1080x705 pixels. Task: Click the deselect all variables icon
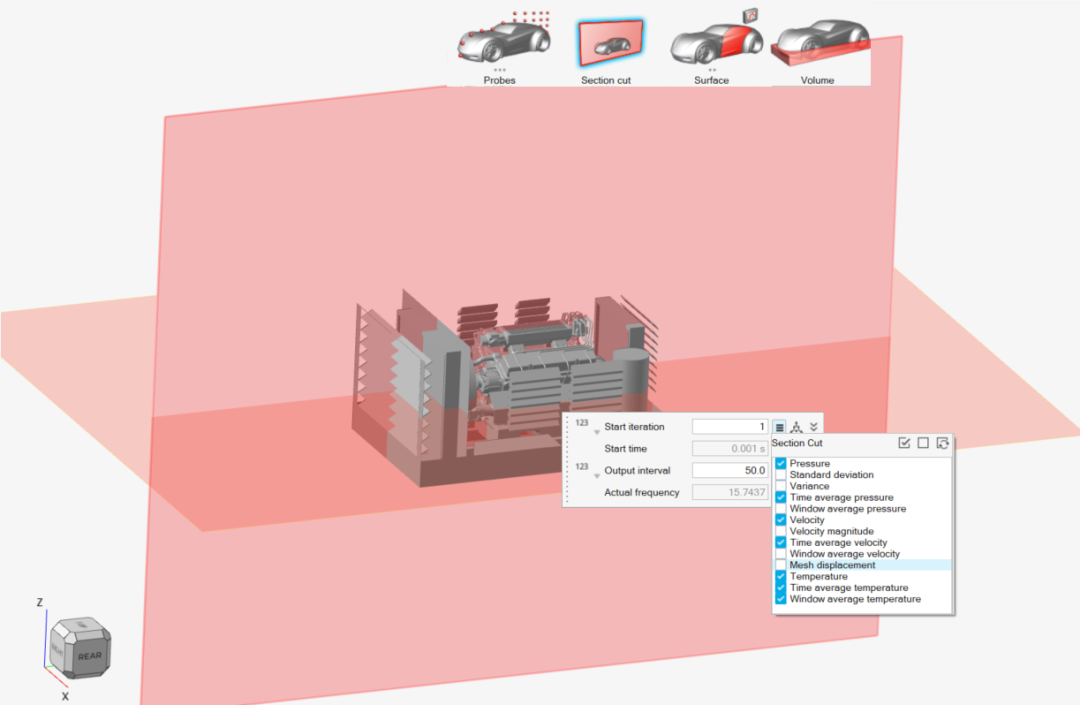click(923, 443)
